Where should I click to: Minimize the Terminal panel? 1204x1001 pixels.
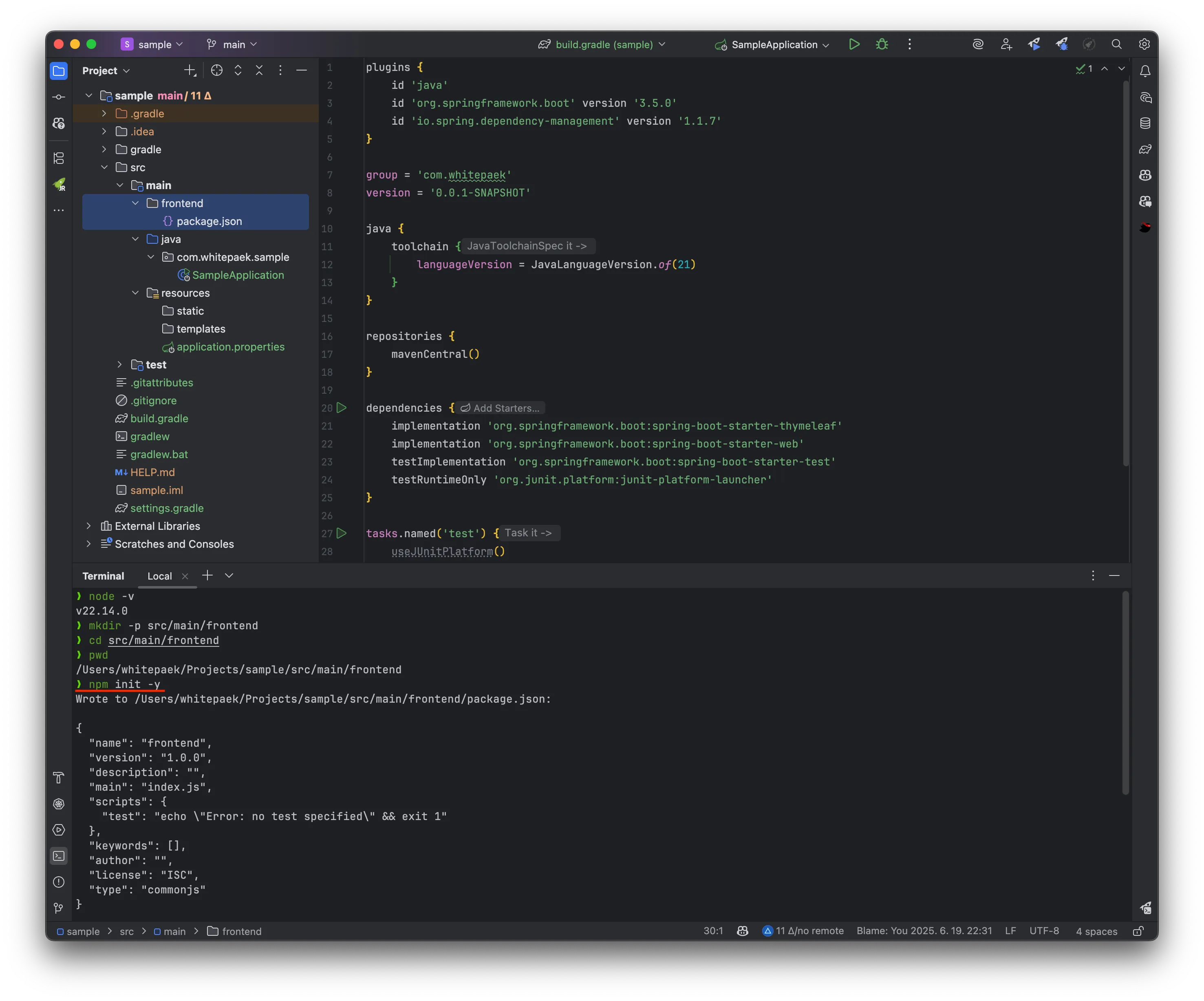pos(1114,575)
